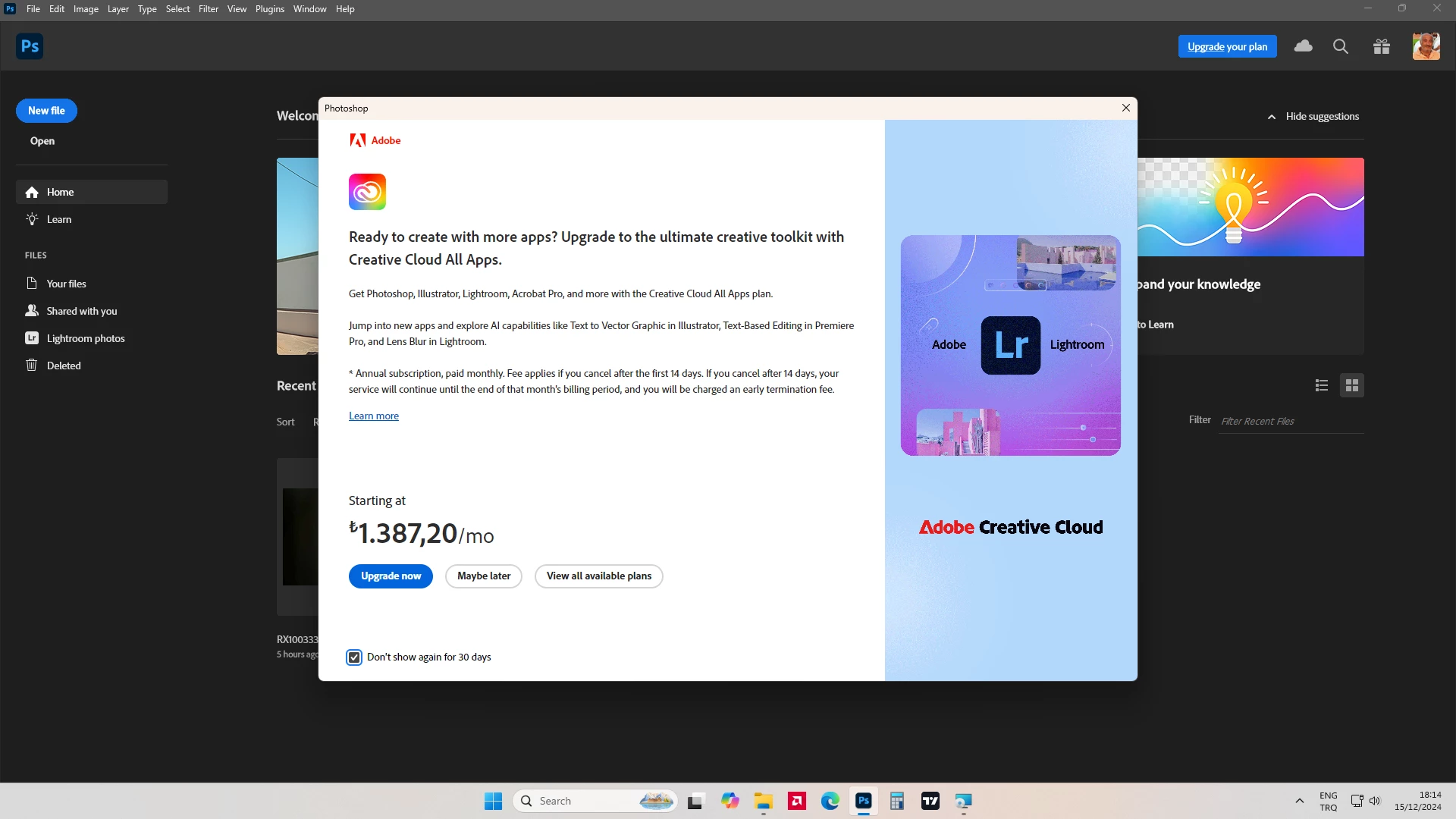The height and width of the screenshot is (819, 1456).
Task: Switch to list view of recent files
Action: pos(1322,385)
